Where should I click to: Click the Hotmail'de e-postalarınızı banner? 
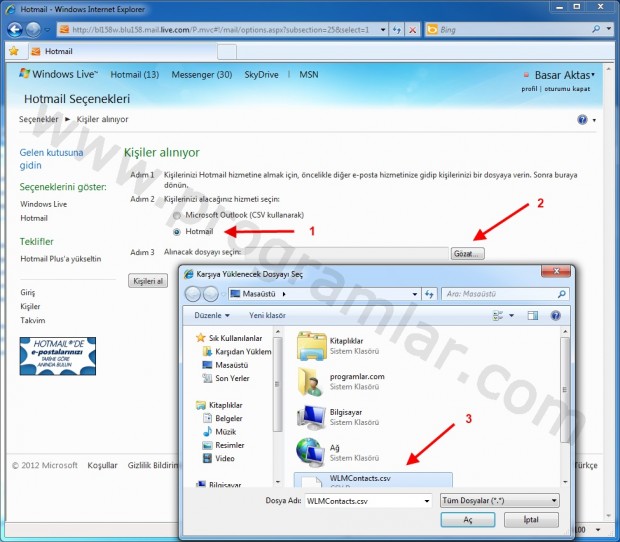[x=58, y=356]
